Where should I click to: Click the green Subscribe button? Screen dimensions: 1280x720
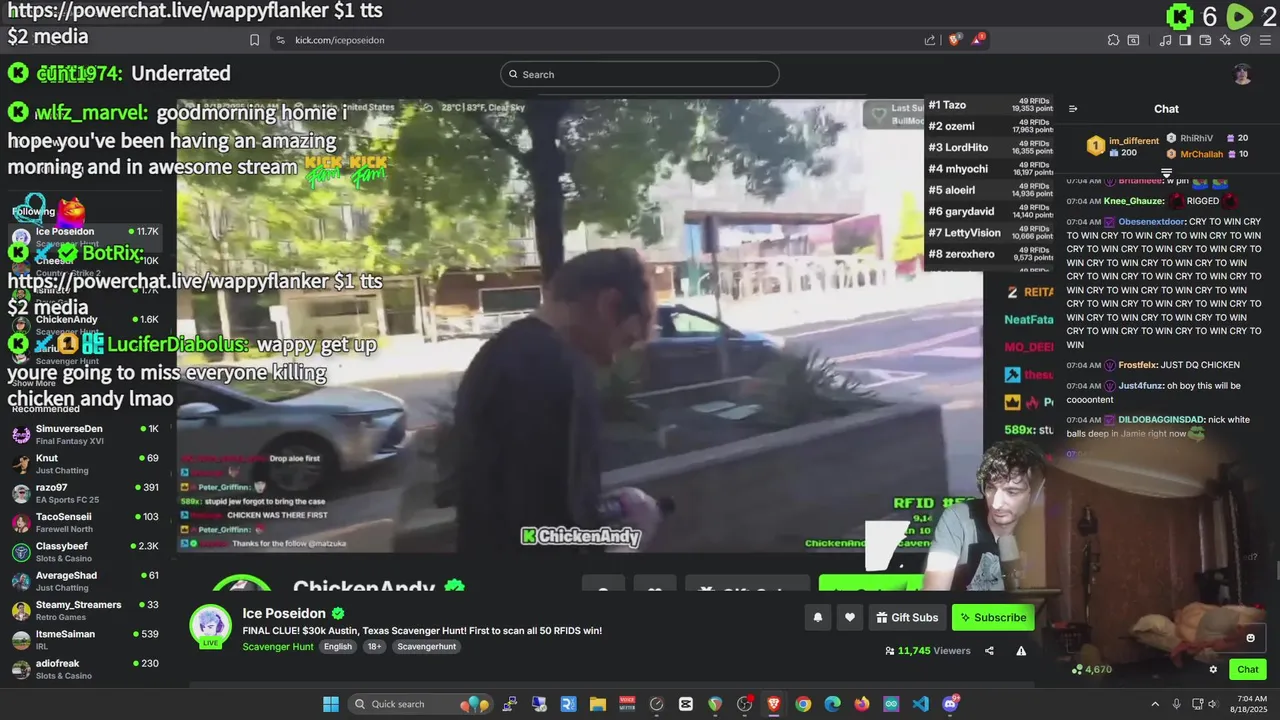[993, 618]
